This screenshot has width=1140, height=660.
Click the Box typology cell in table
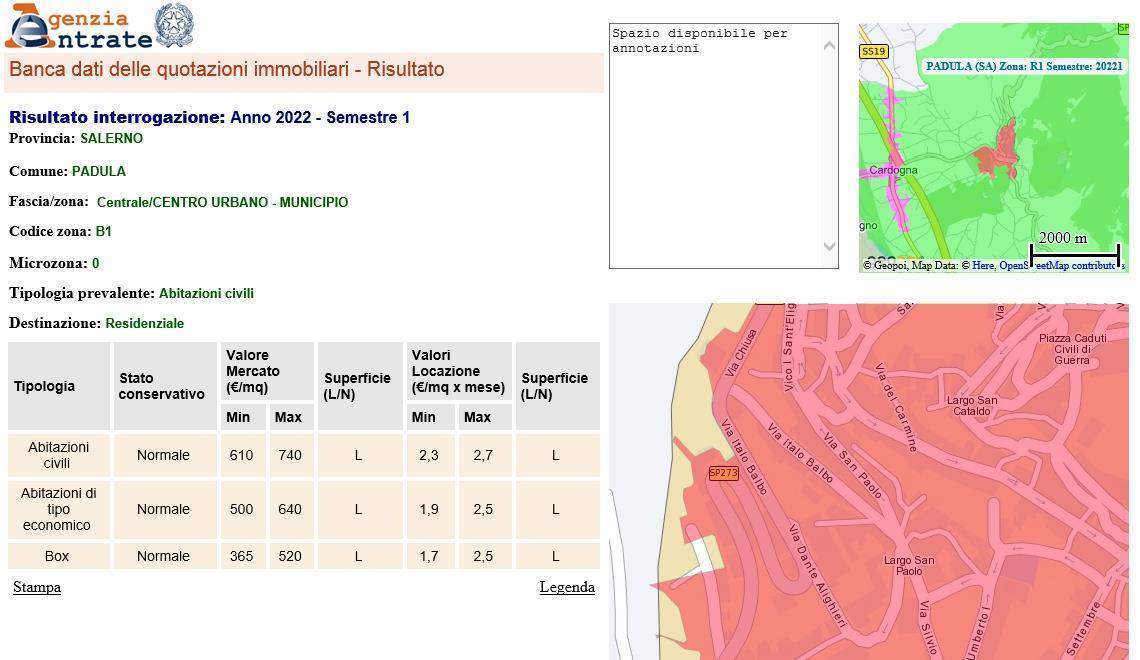coord(58,556)
